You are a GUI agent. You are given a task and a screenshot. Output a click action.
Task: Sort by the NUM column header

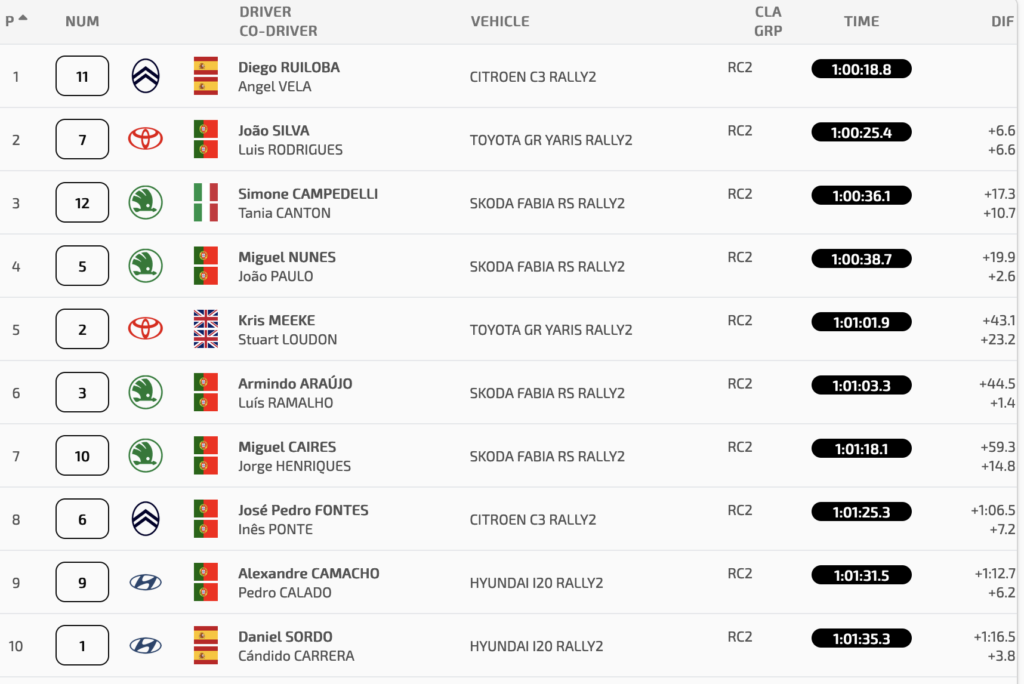coord(82,21)
